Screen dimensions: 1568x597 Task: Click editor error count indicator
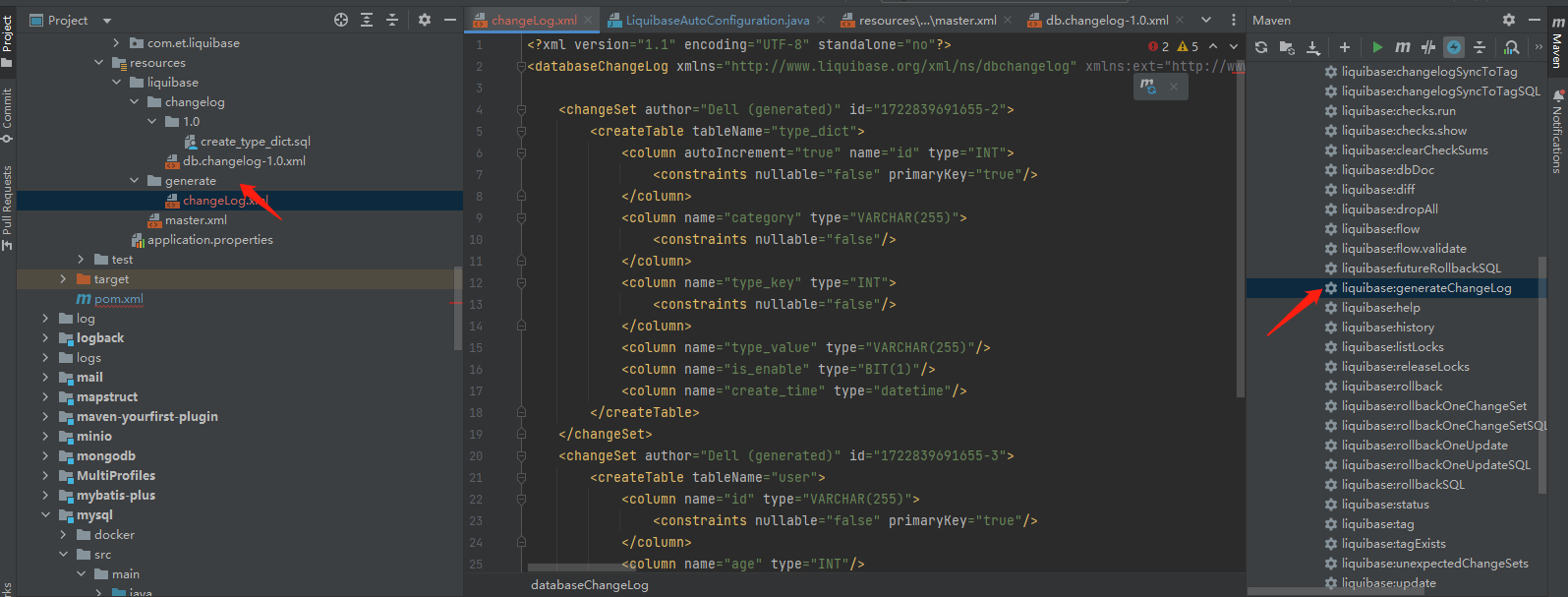1158,46
